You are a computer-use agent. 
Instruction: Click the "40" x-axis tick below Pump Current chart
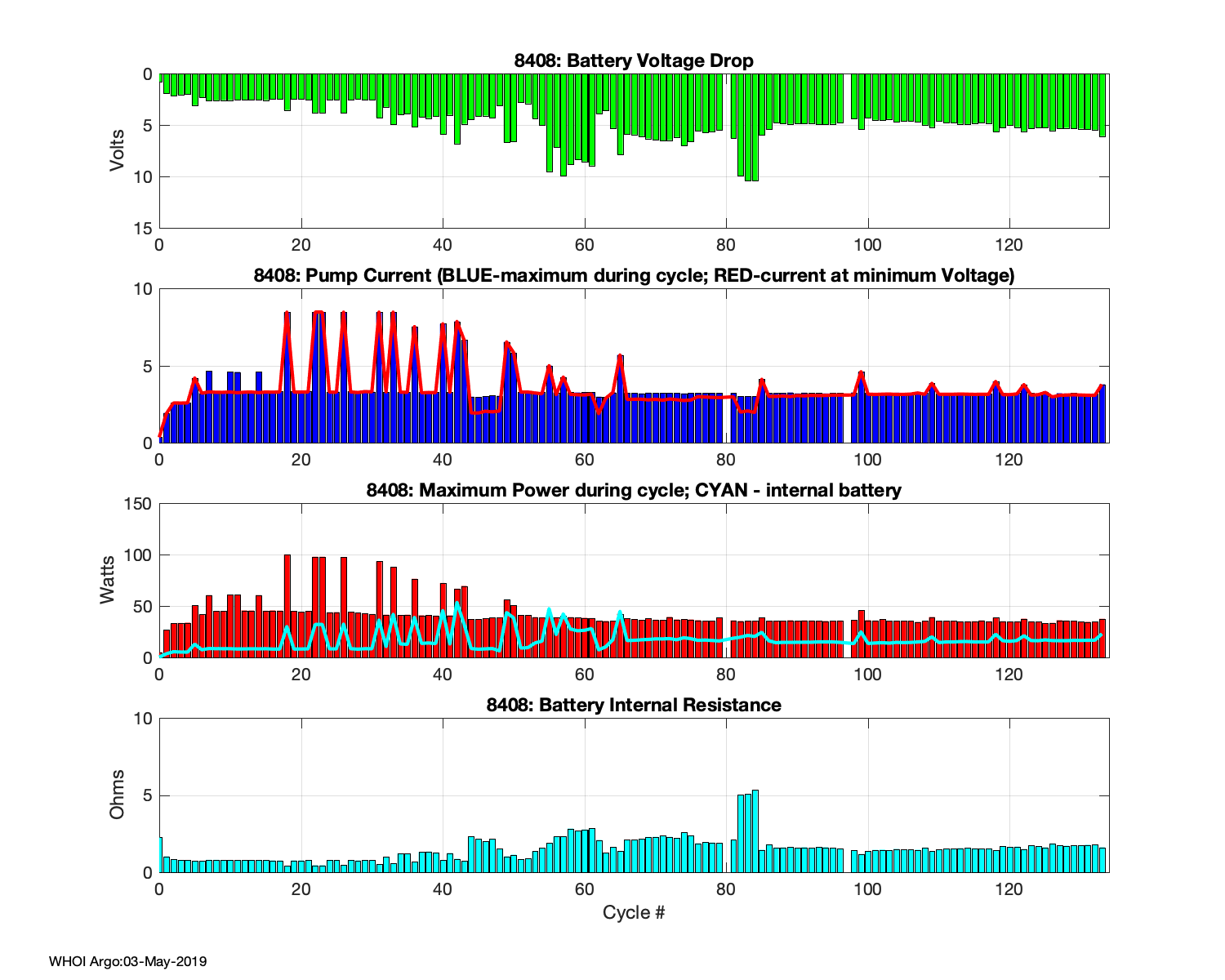(x=443, y=460)
